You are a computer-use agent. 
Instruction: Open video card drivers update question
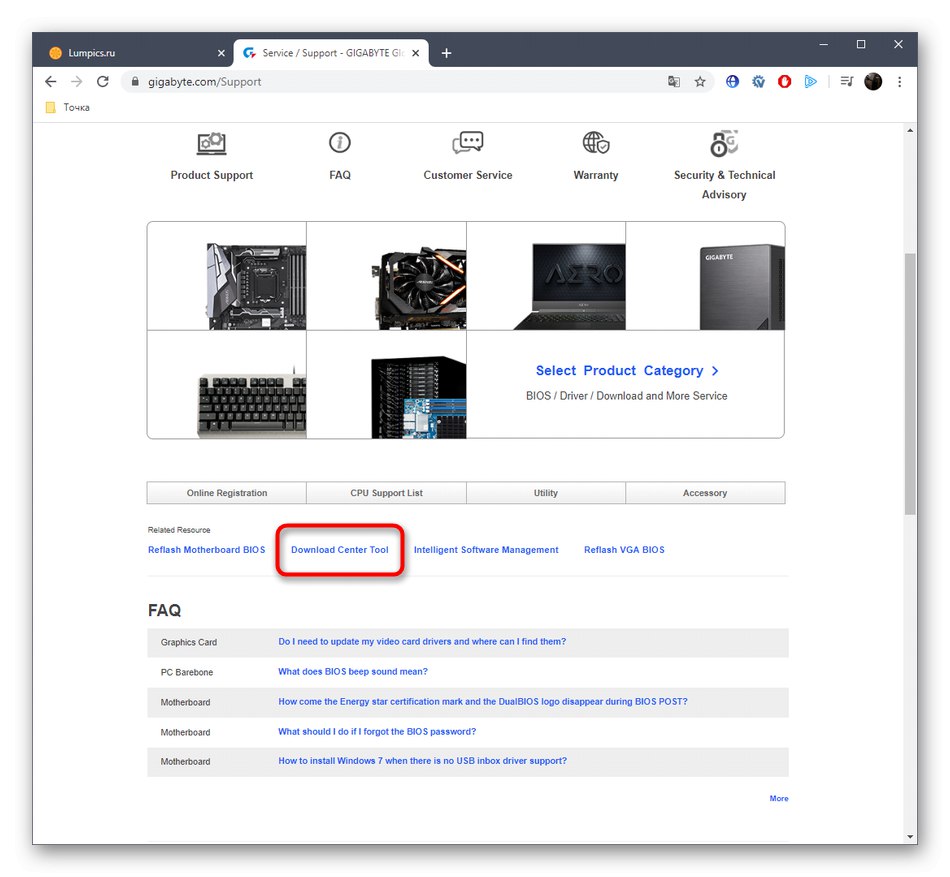click(x=422, y=641)
